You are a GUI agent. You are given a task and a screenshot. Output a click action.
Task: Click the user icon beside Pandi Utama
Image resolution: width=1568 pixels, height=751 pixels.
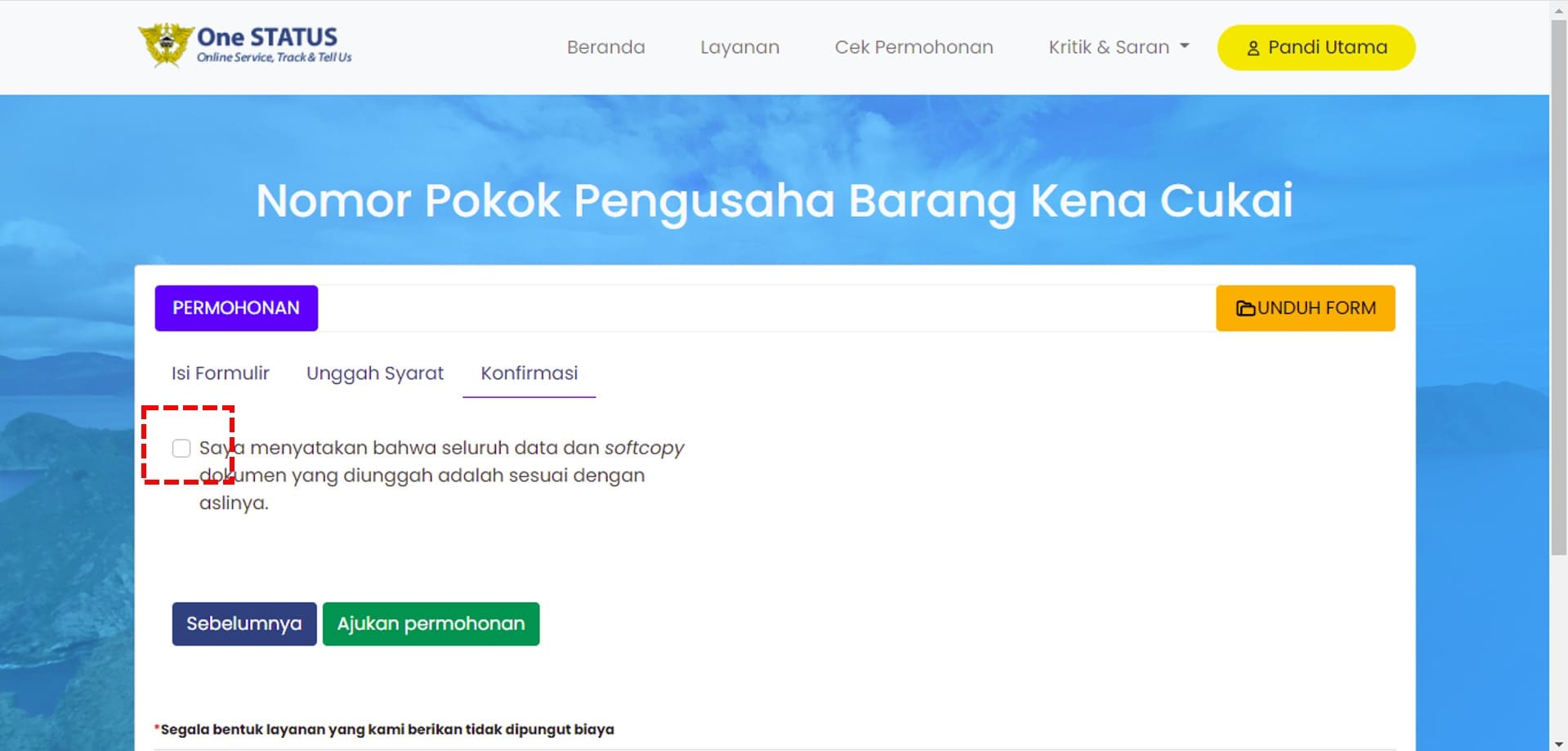point(1253,48)
